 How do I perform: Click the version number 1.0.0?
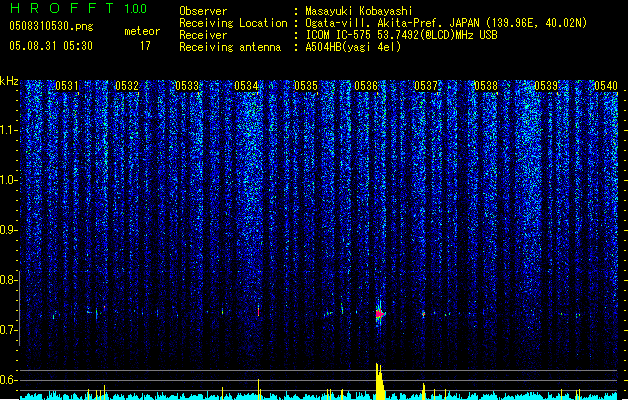[135, 9]
